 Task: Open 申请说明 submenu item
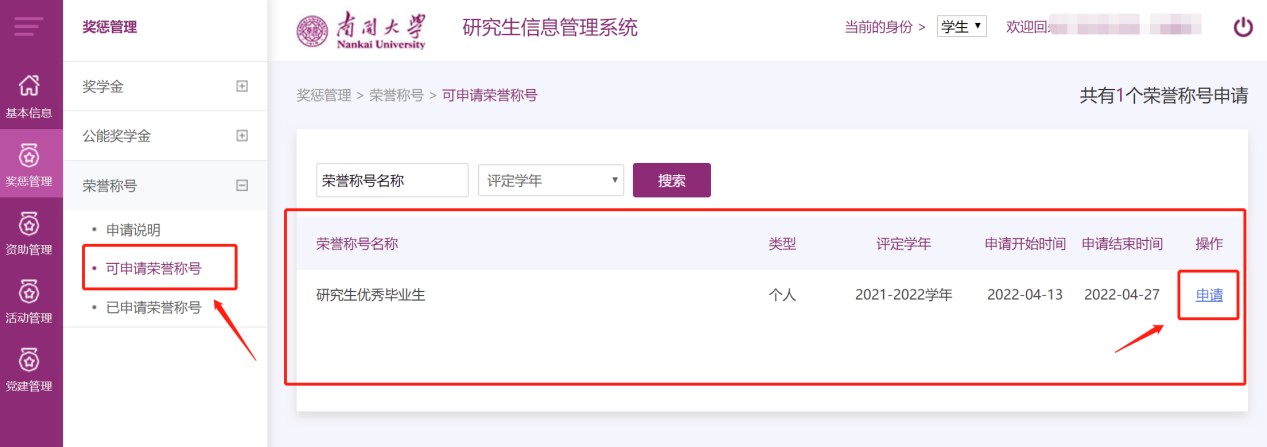click(x=133, y=230)
